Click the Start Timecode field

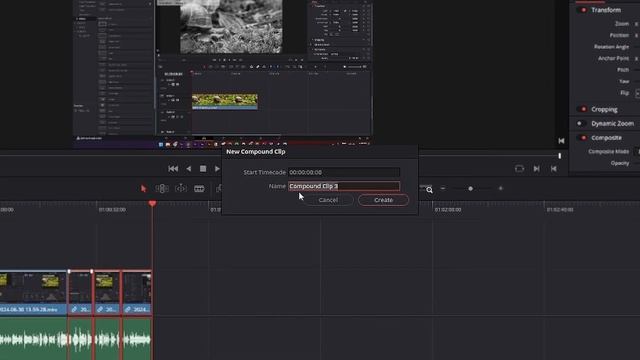[x=344, y=172]
